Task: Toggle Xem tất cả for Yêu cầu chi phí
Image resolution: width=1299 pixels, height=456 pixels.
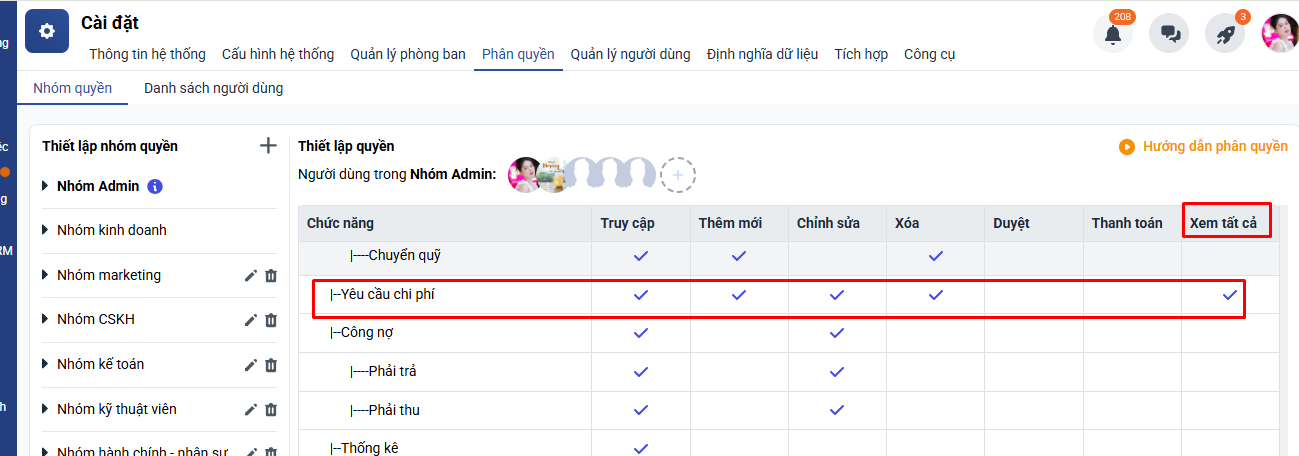Action: pos(1230,295)
